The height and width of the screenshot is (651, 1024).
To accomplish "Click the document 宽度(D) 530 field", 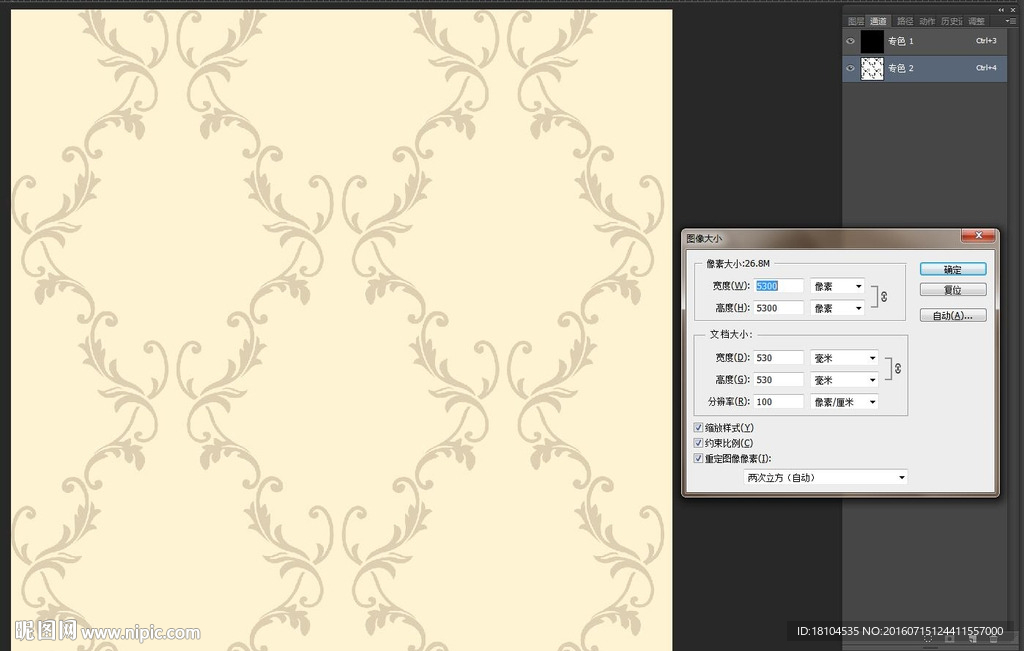I will pyautogui.click(x=778, y=358).
